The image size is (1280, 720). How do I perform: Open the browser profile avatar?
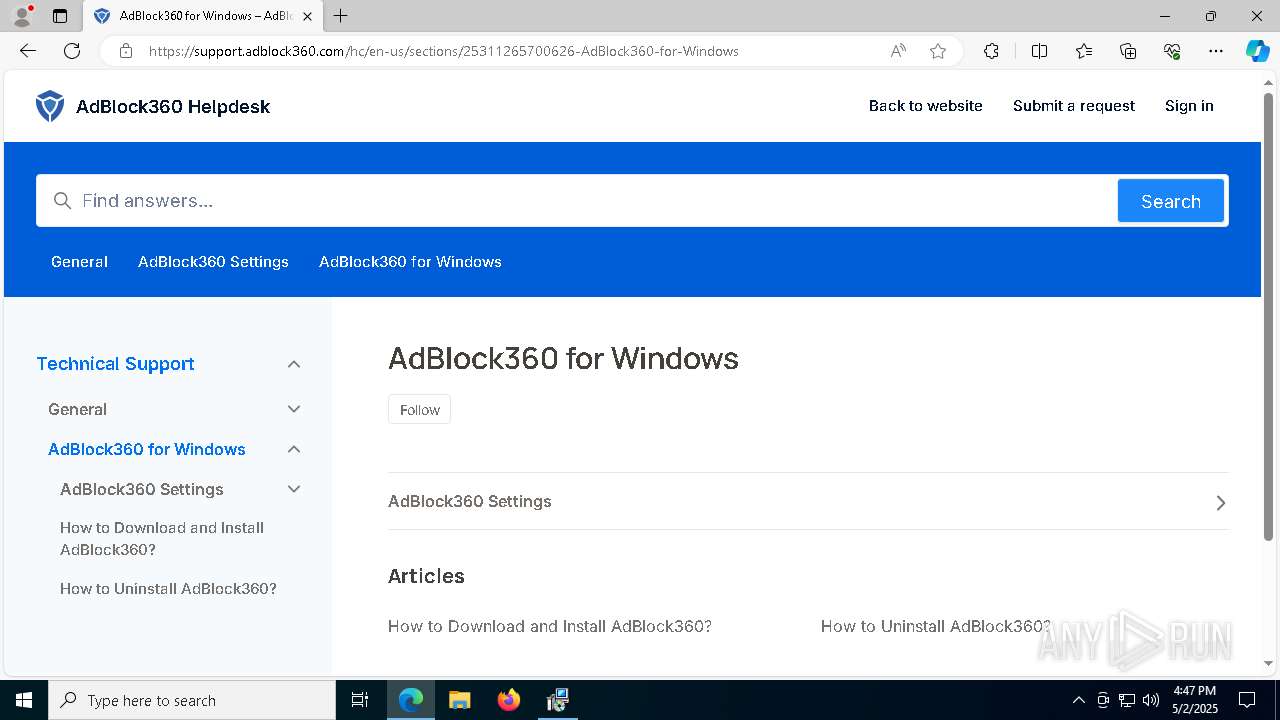(x=22, y=16)
